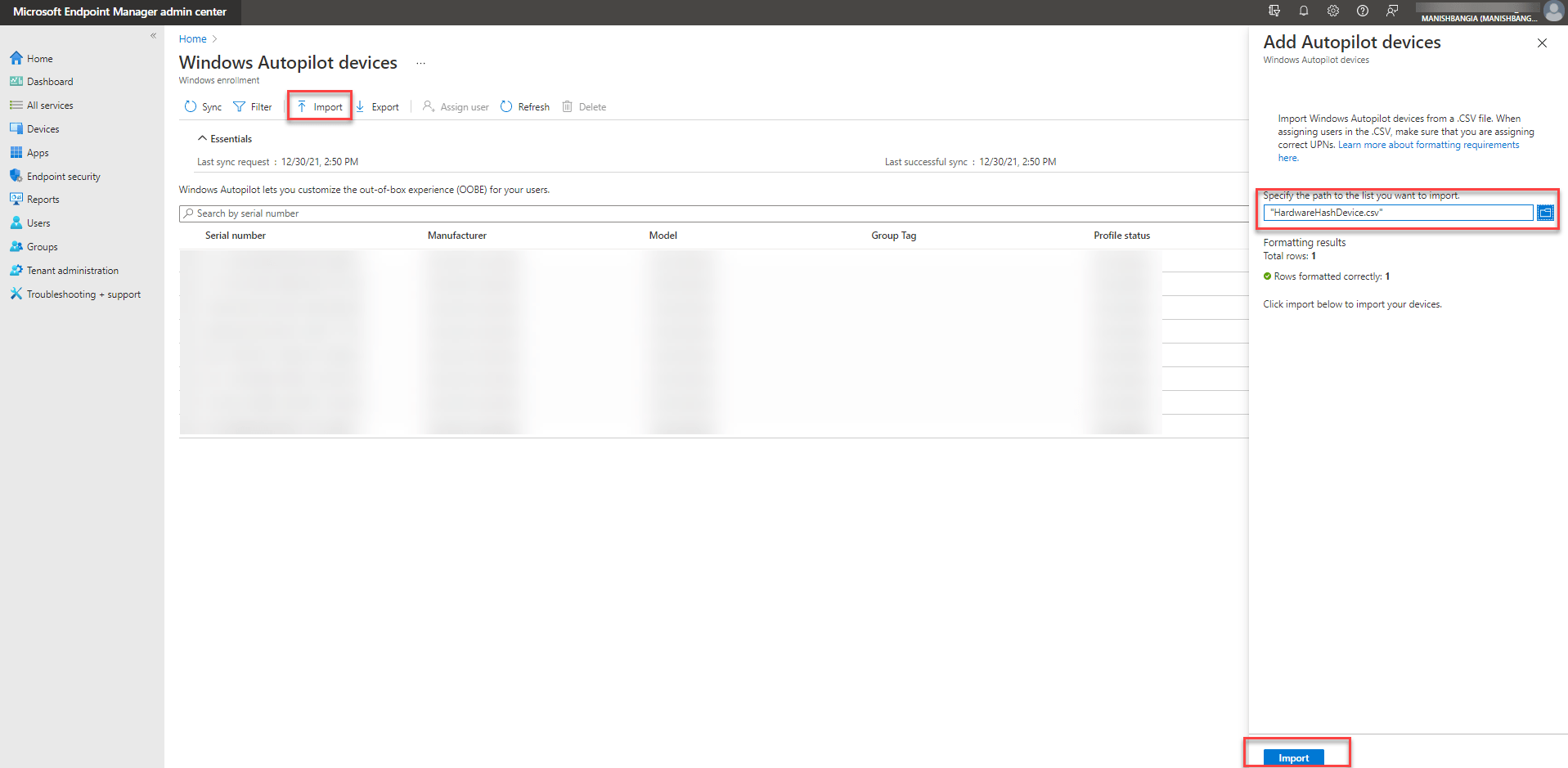Click the blue Import button
The image size is (1568, 768).
[1292, 757]
